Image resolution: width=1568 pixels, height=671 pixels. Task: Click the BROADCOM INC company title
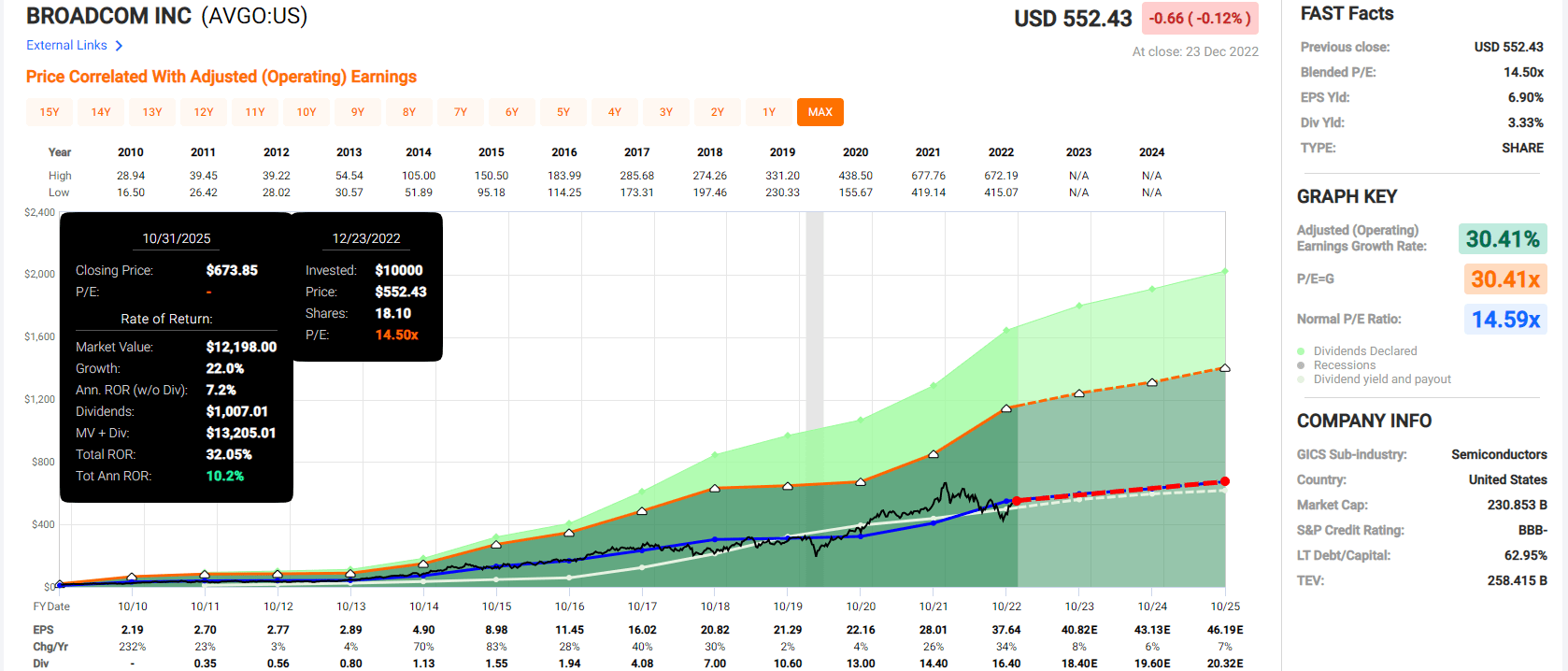(108, 16)
